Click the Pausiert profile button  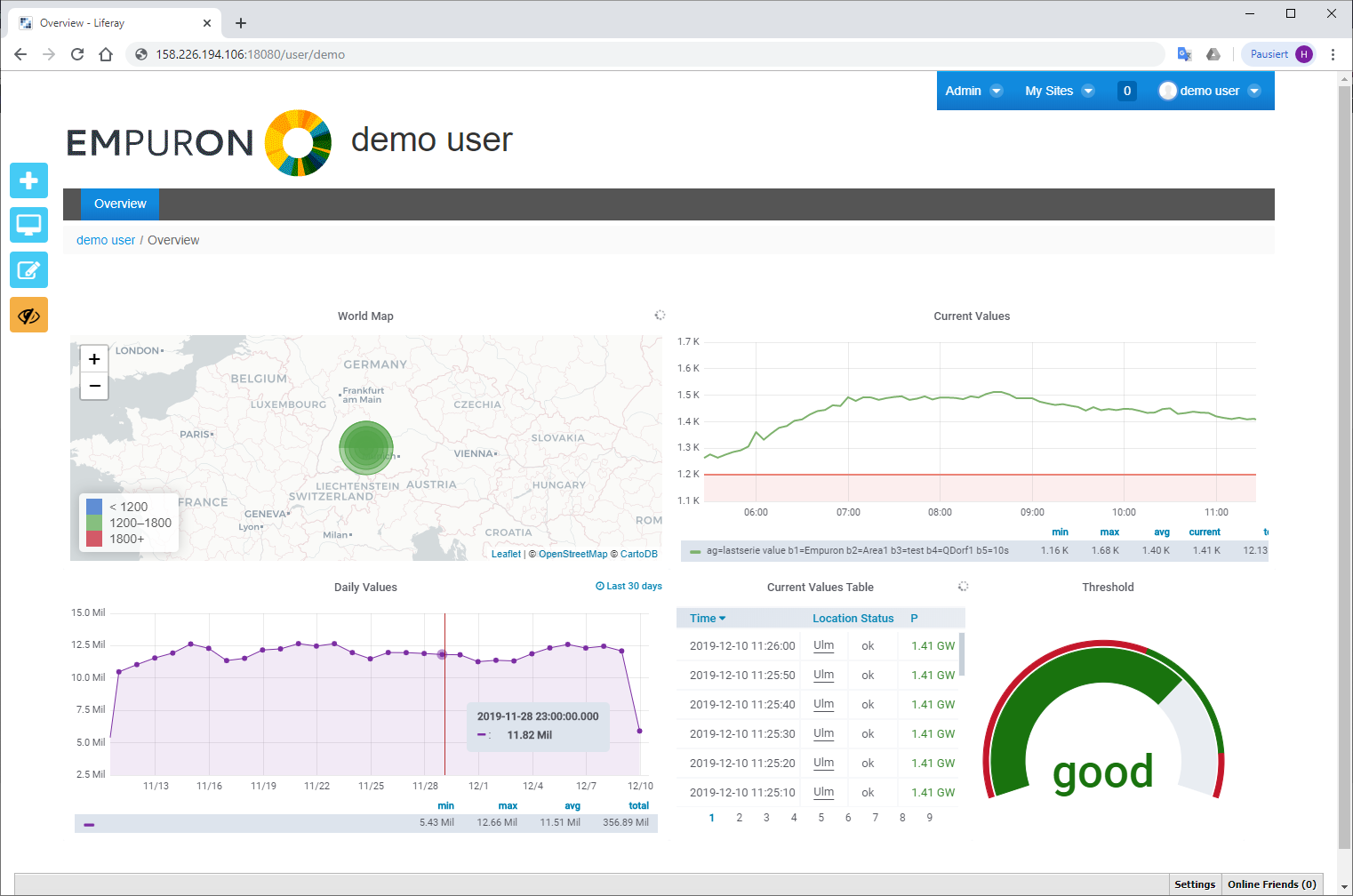[1279, 54]
